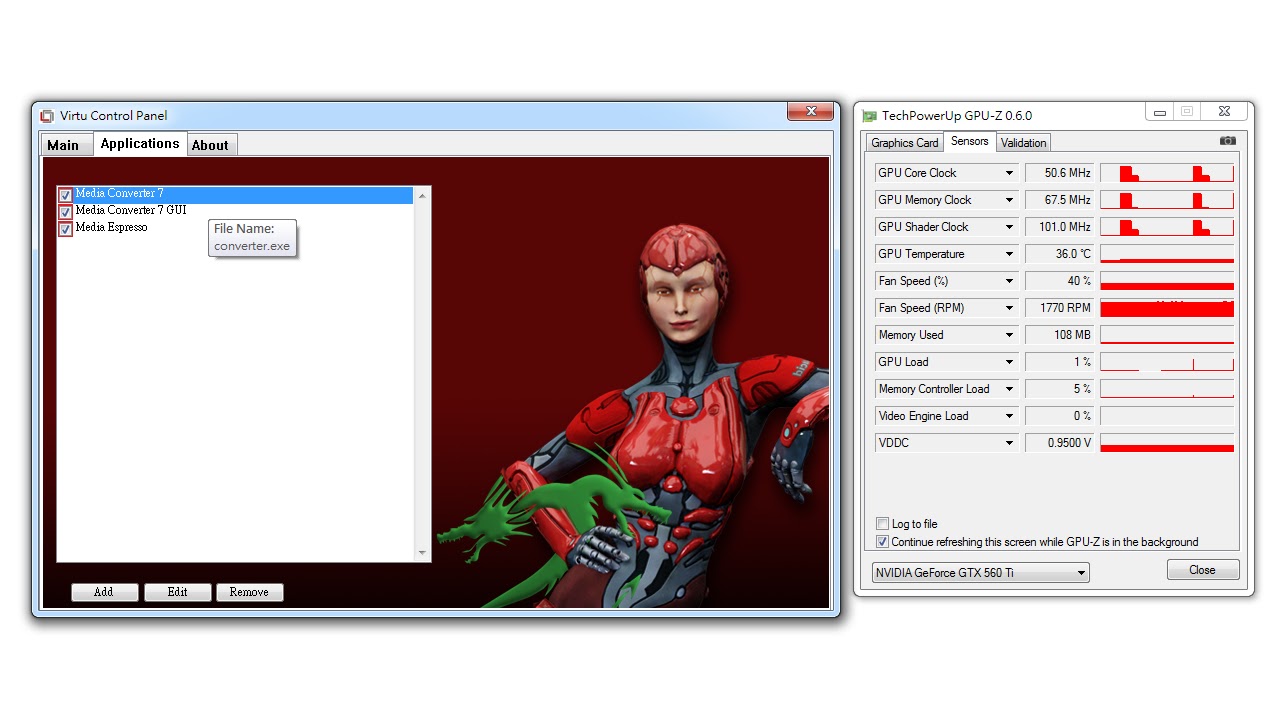Click the Virtu Control Panel title bar icon

point(47,116)
